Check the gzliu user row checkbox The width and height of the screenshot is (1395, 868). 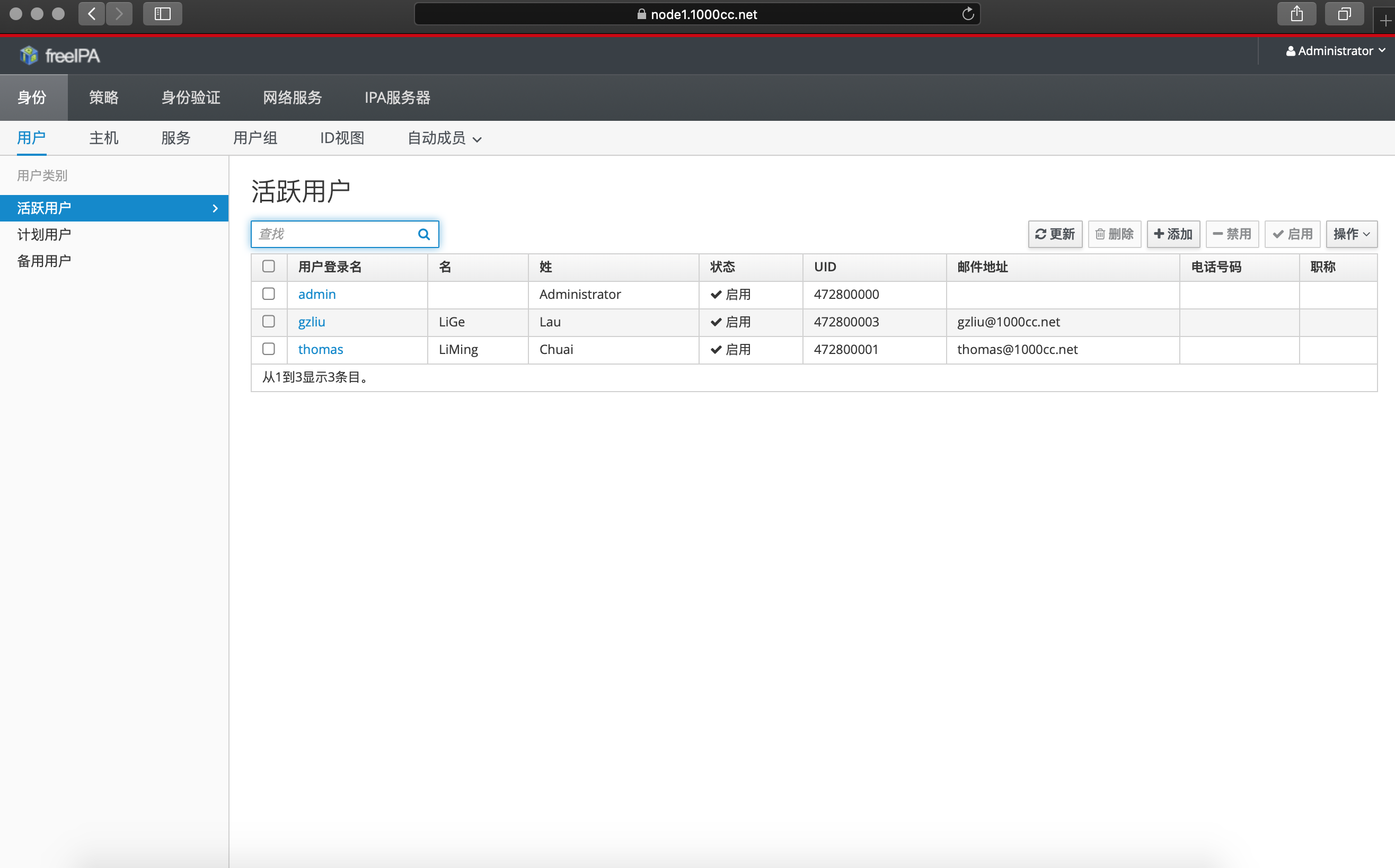click(269, 322)
